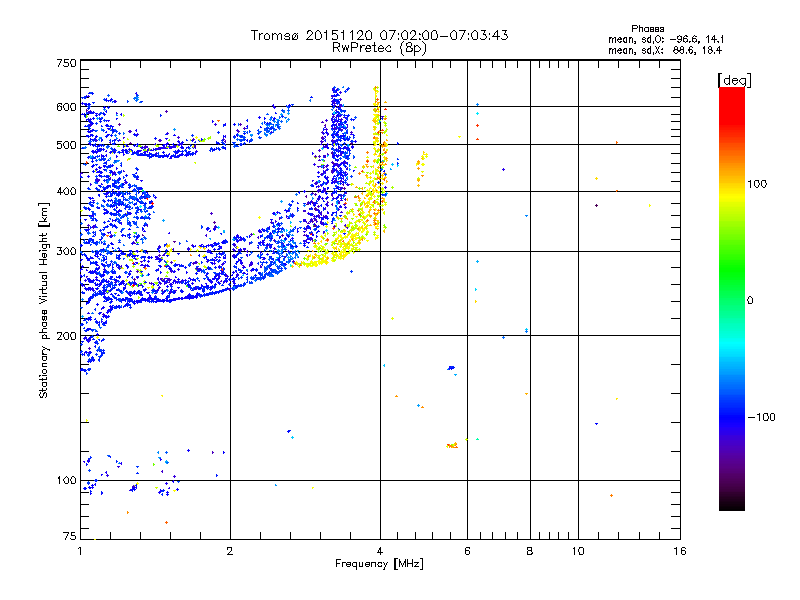Screen dimensions: 800x600
Task: Click the y-axis tick label '400'
Action: point(66,192)
